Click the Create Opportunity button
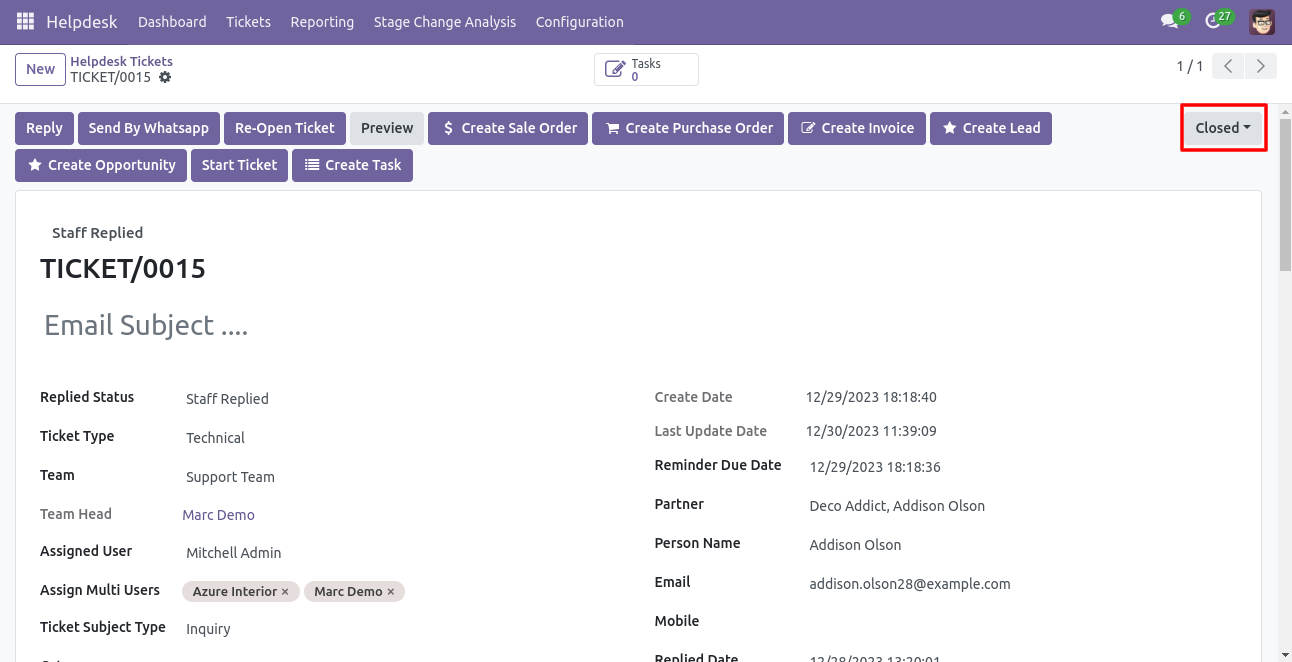 click(101, 165)
